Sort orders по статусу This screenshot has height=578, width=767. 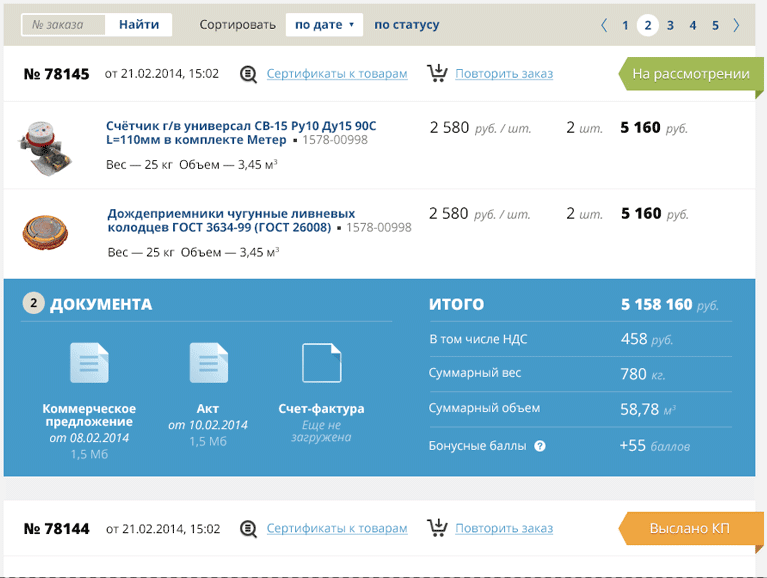(x=406, y=25)
